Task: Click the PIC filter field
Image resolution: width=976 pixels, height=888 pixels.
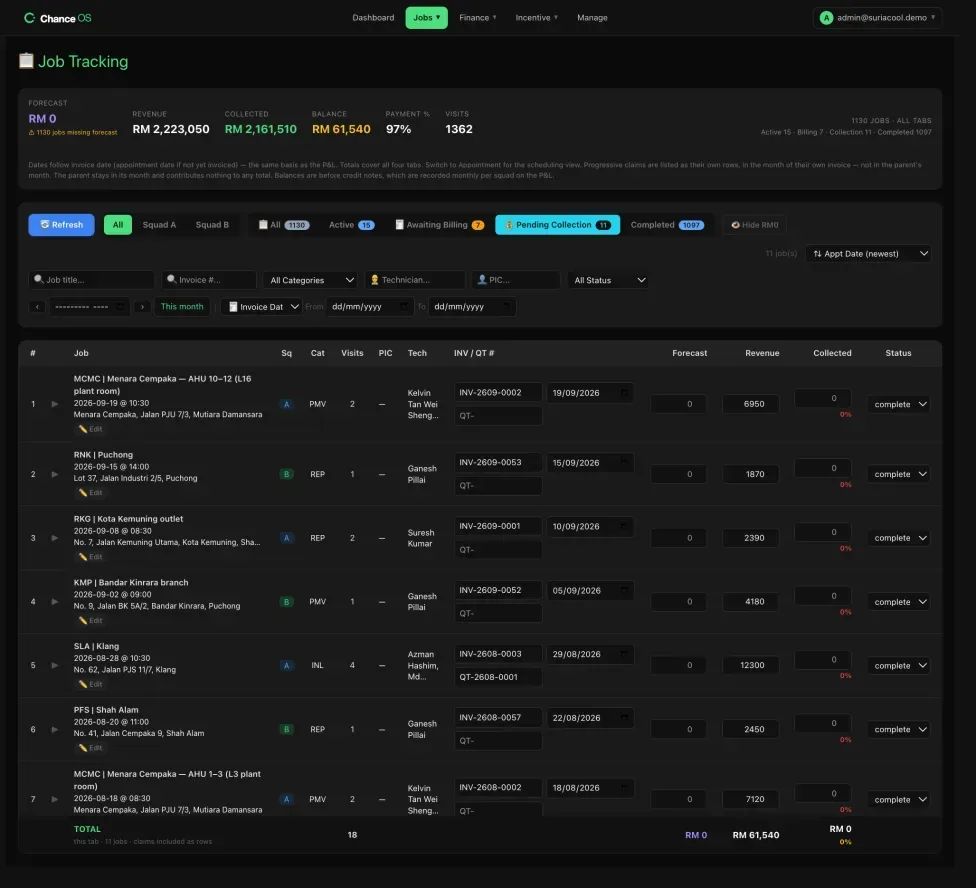Action: click(515, 280)
